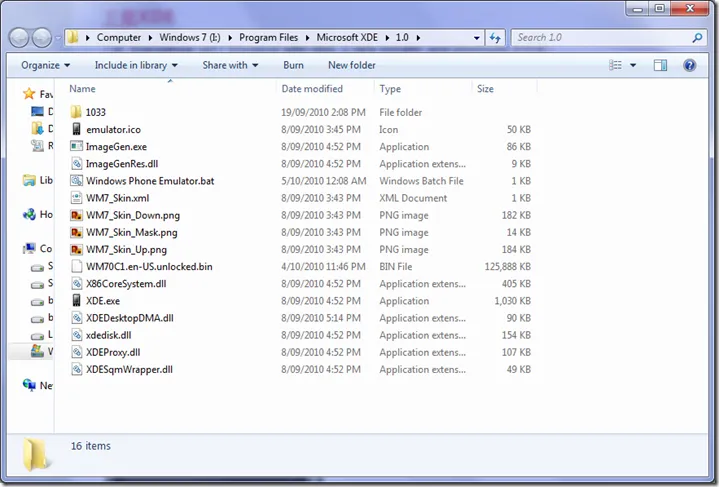Expand the arrow after Program Files breadcrumb
Image resolution: width=719 pixels, height=487 pixels.
click(x=308, y=38)
